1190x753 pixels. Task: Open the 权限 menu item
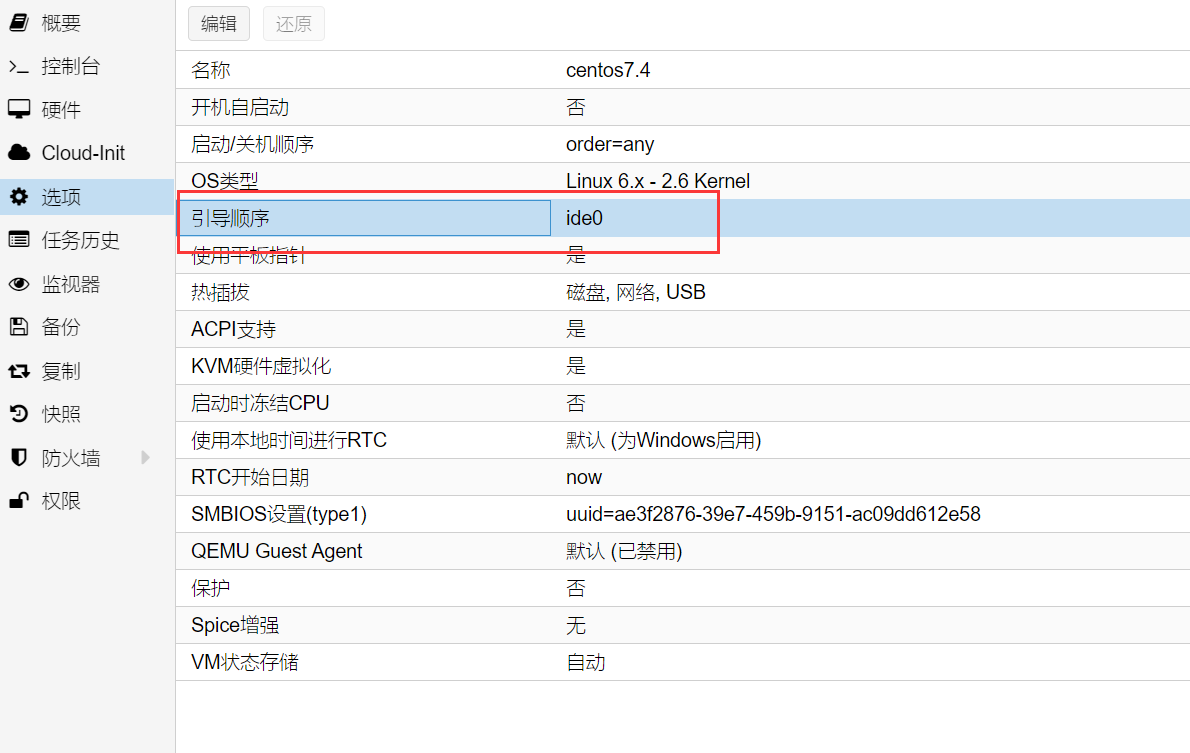(x=60, y=501)
